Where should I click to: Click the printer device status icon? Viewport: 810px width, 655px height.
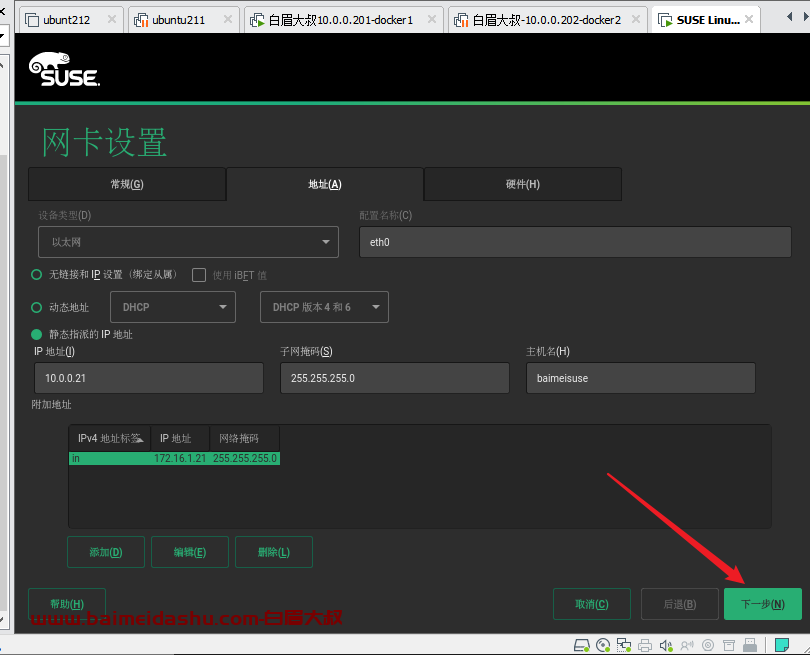(645, 645)
